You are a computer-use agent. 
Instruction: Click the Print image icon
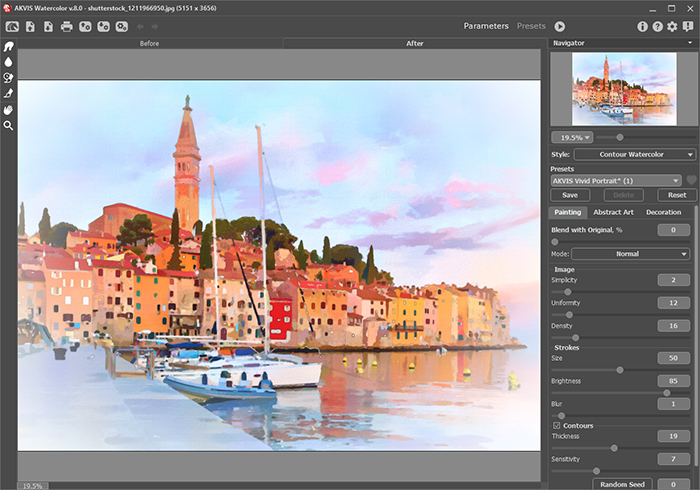tap(66, 26)
